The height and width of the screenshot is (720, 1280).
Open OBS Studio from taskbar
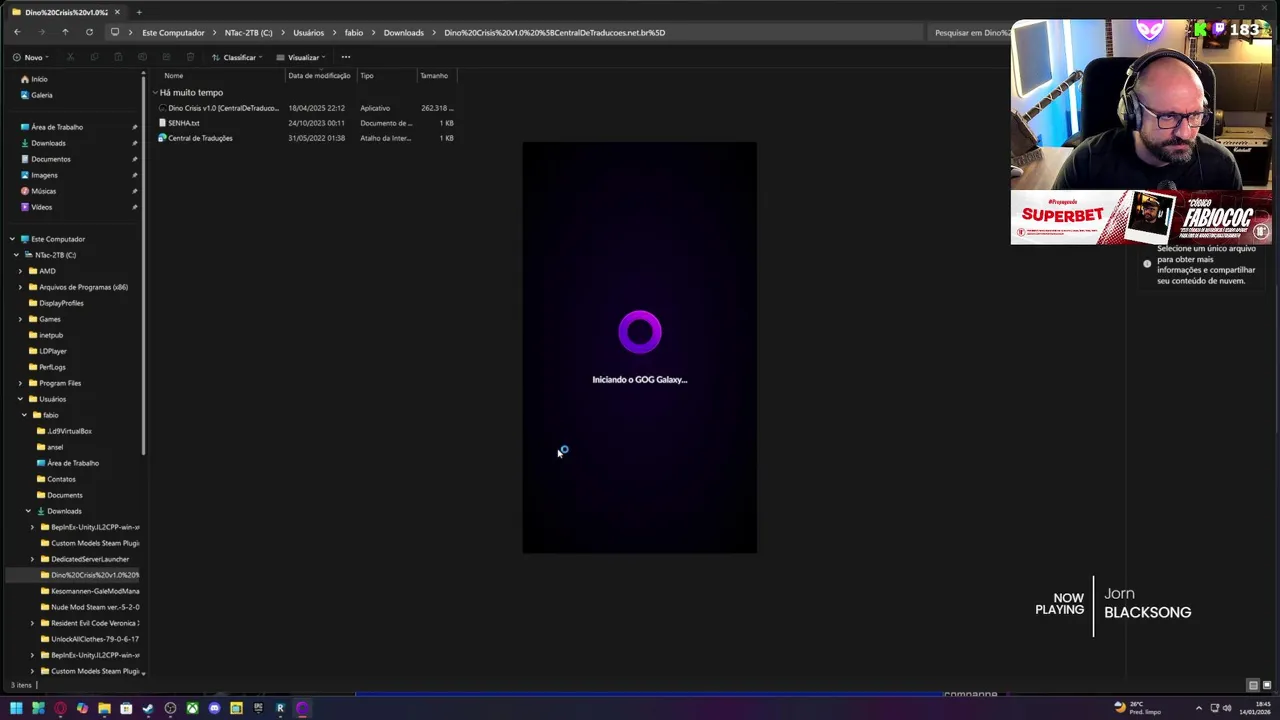coord(170,708)
